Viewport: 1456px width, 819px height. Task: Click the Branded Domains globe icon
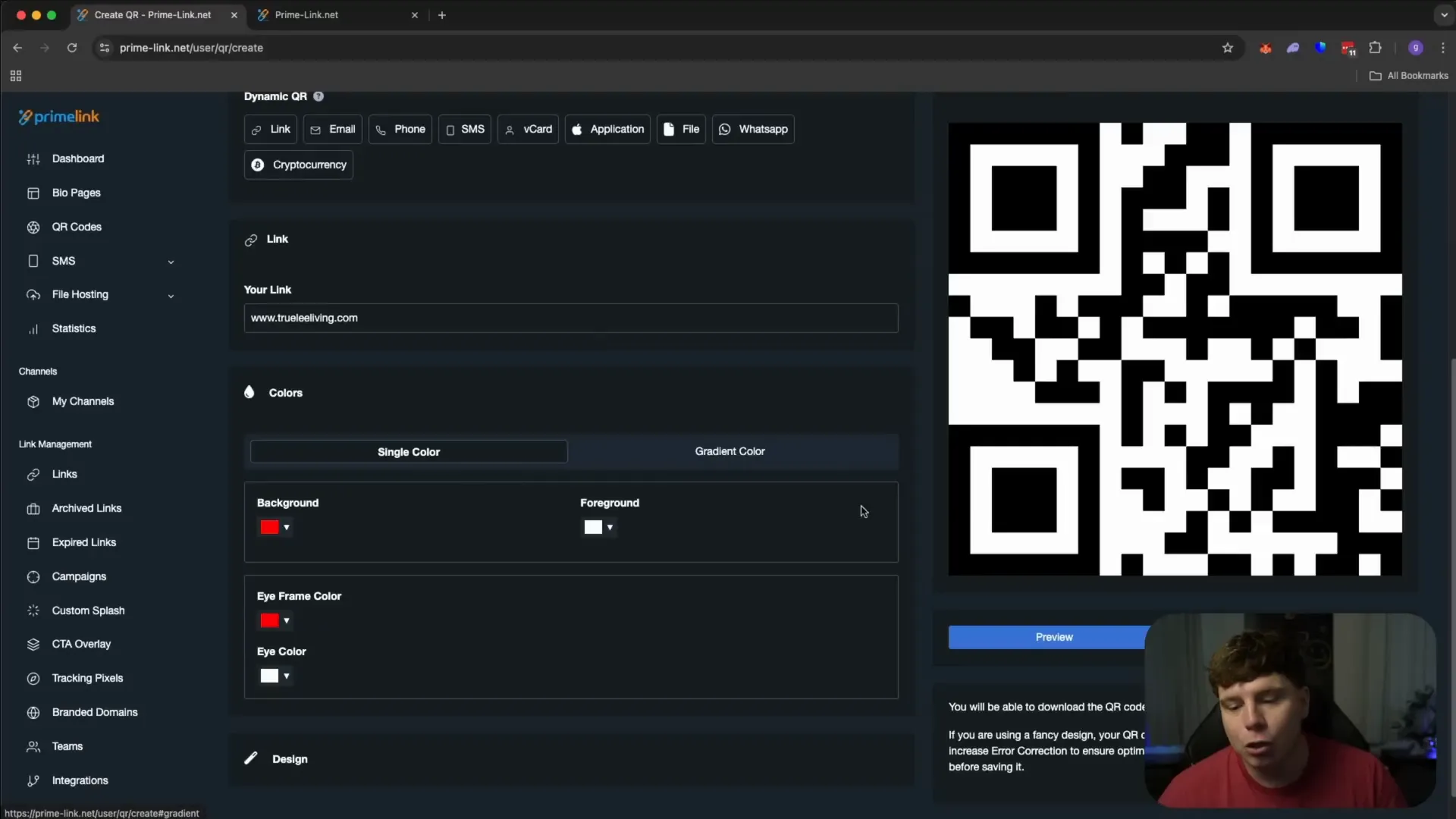pyautogui.click(x=33, y=713)
